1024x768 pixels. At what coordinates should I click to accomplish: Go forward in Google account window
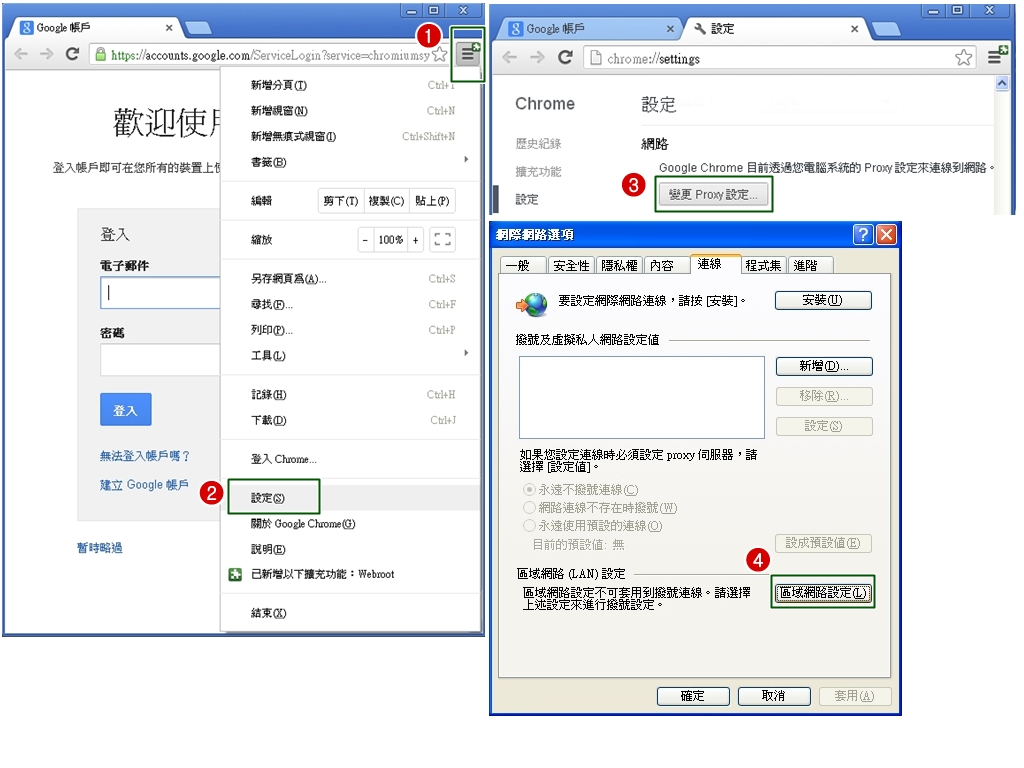46,54
